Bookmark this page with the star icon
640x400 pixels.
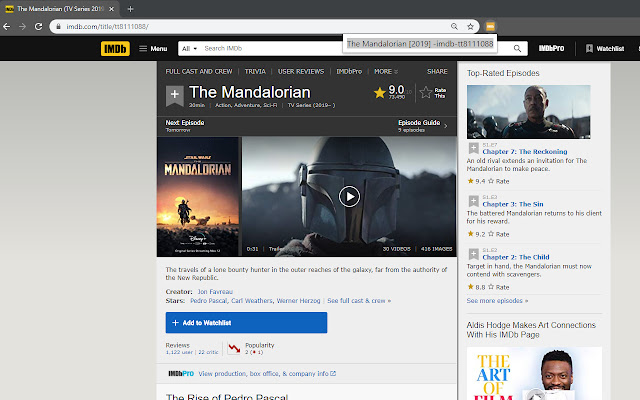coord(470,27)
